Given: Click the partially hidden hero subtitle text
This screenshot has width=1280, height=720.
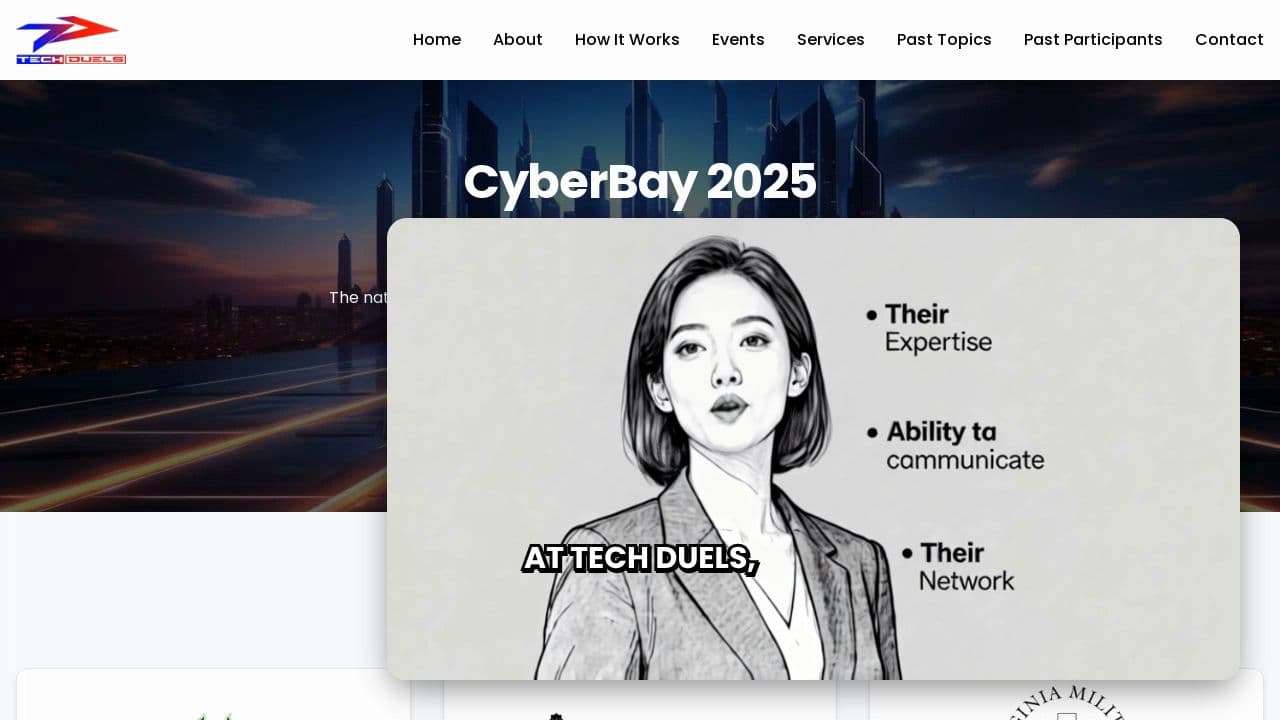Looking at the screenshot, I should tap(358, 297).
